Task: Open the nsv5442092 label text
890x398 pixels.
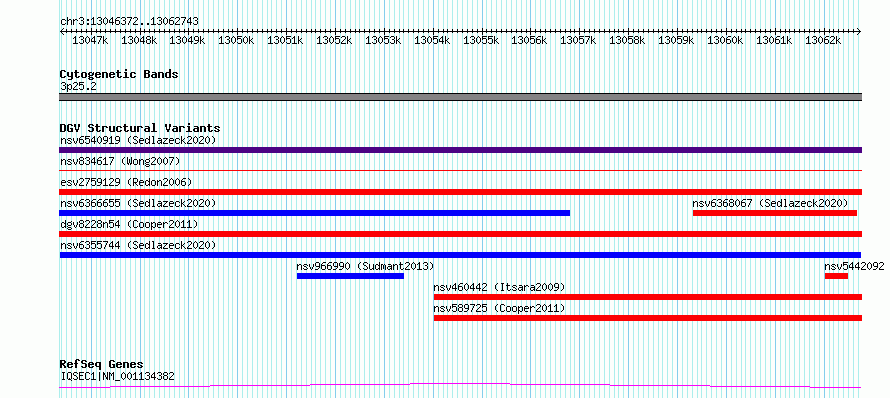Action: [x=854, y=266]
